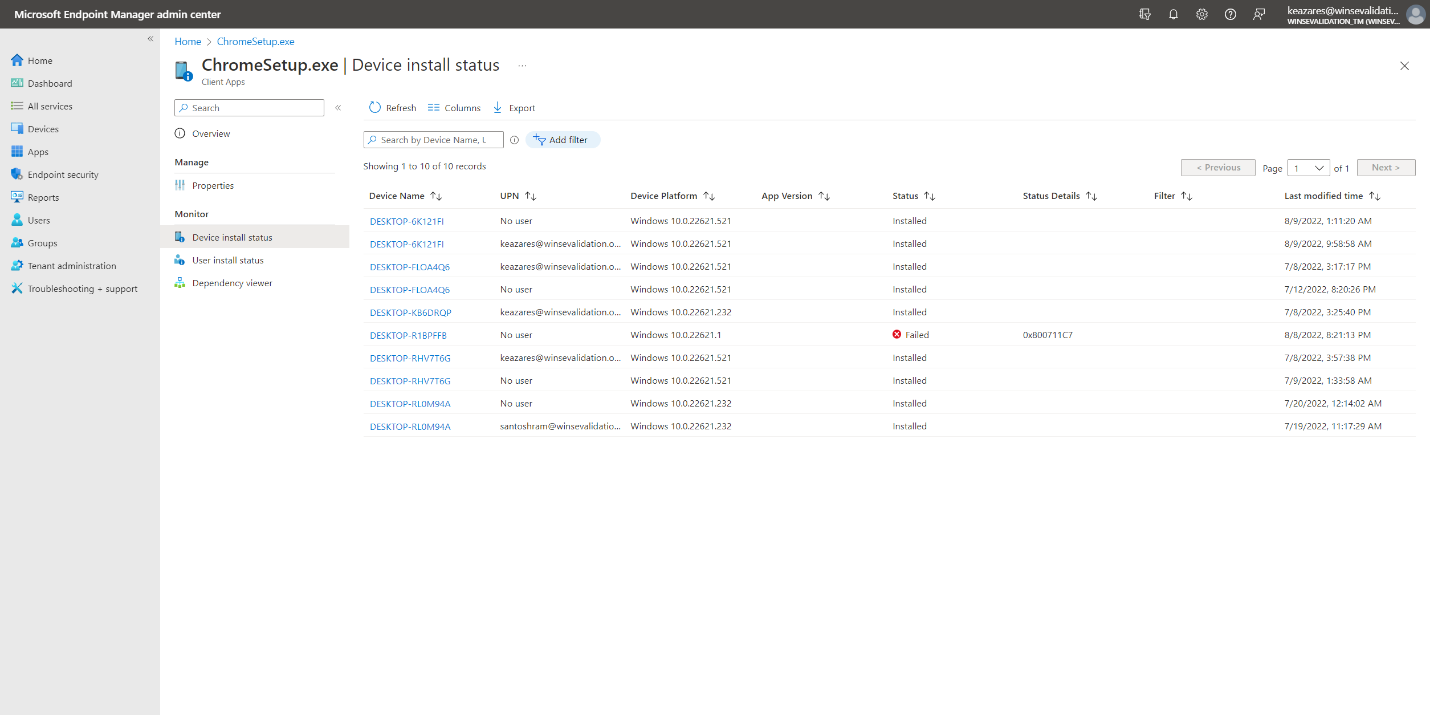This screenshot has height=715, width=1430.
Task: Collapse the resource menu panel
Action: pos(338,108)
